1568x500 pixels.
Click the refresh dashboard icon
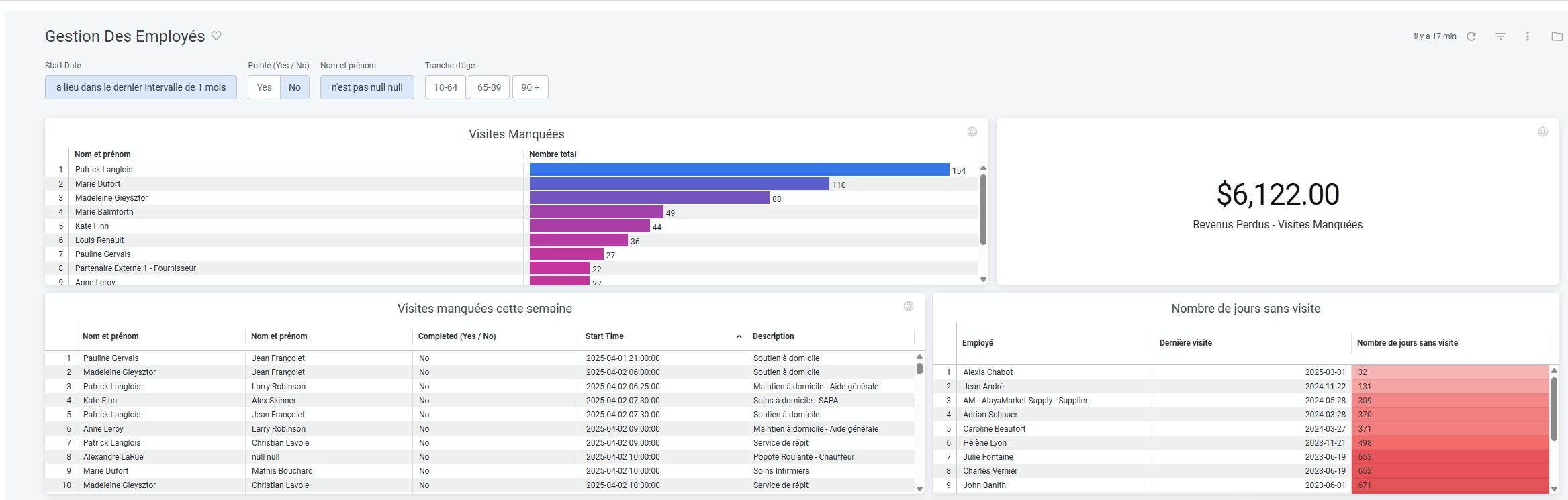[x=1471, y=36]
